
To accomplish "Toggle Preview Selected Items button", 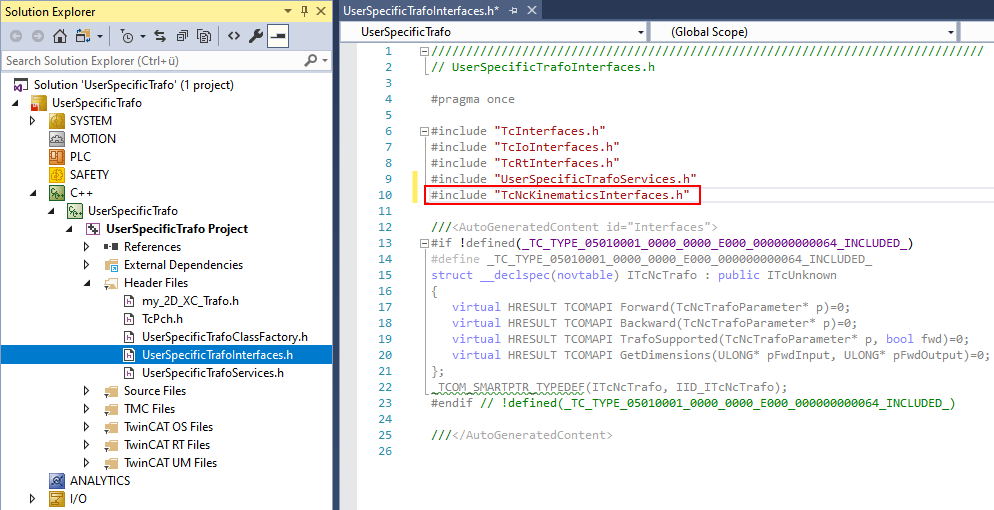I will (x=278, y=36).
